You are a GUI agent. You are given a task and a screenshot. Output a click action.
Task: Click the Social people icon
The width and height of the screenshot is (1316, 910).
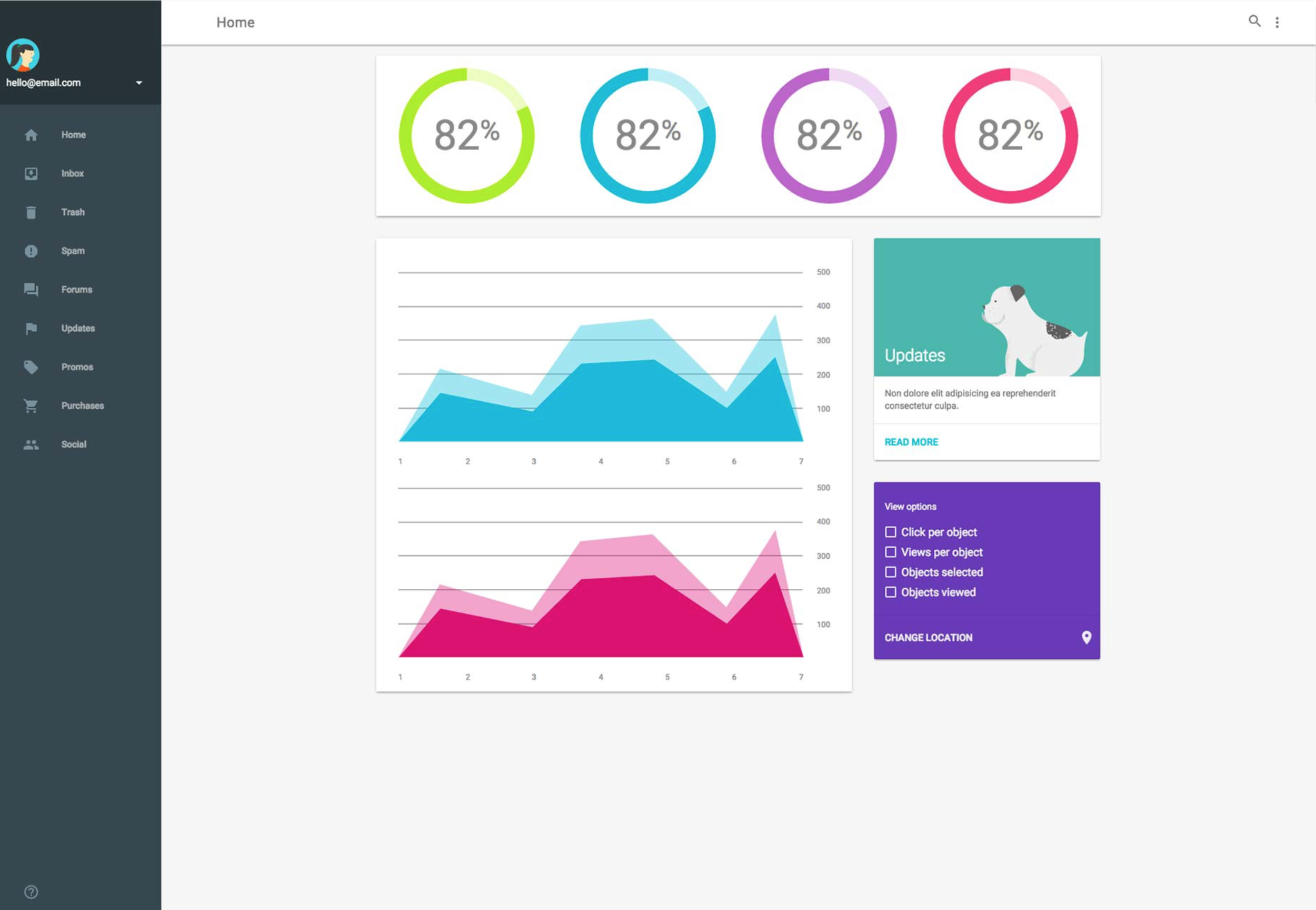[x=31, y=445]
